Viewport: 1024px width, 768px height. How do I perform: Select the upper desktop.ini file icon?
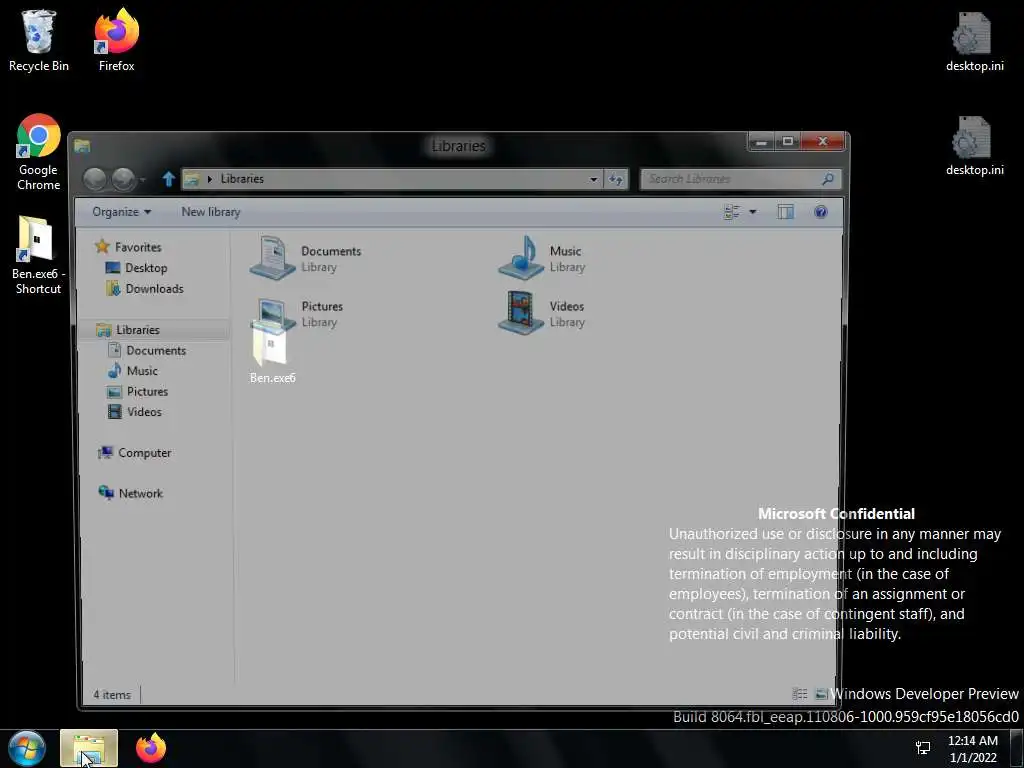point(974,41)
